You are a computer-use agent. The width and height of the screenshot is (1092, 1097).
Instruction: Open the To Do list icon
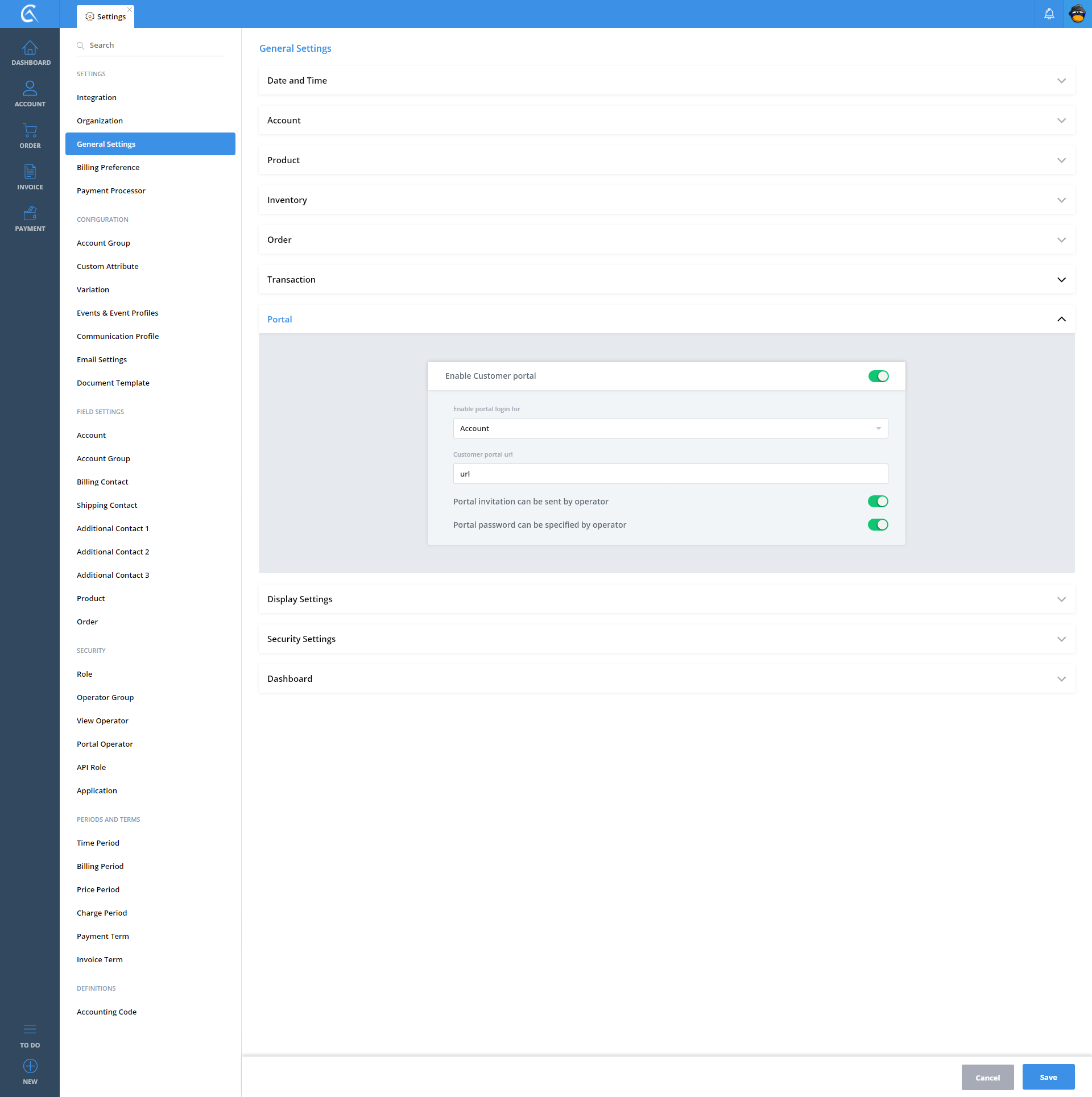pos(30,1029)
